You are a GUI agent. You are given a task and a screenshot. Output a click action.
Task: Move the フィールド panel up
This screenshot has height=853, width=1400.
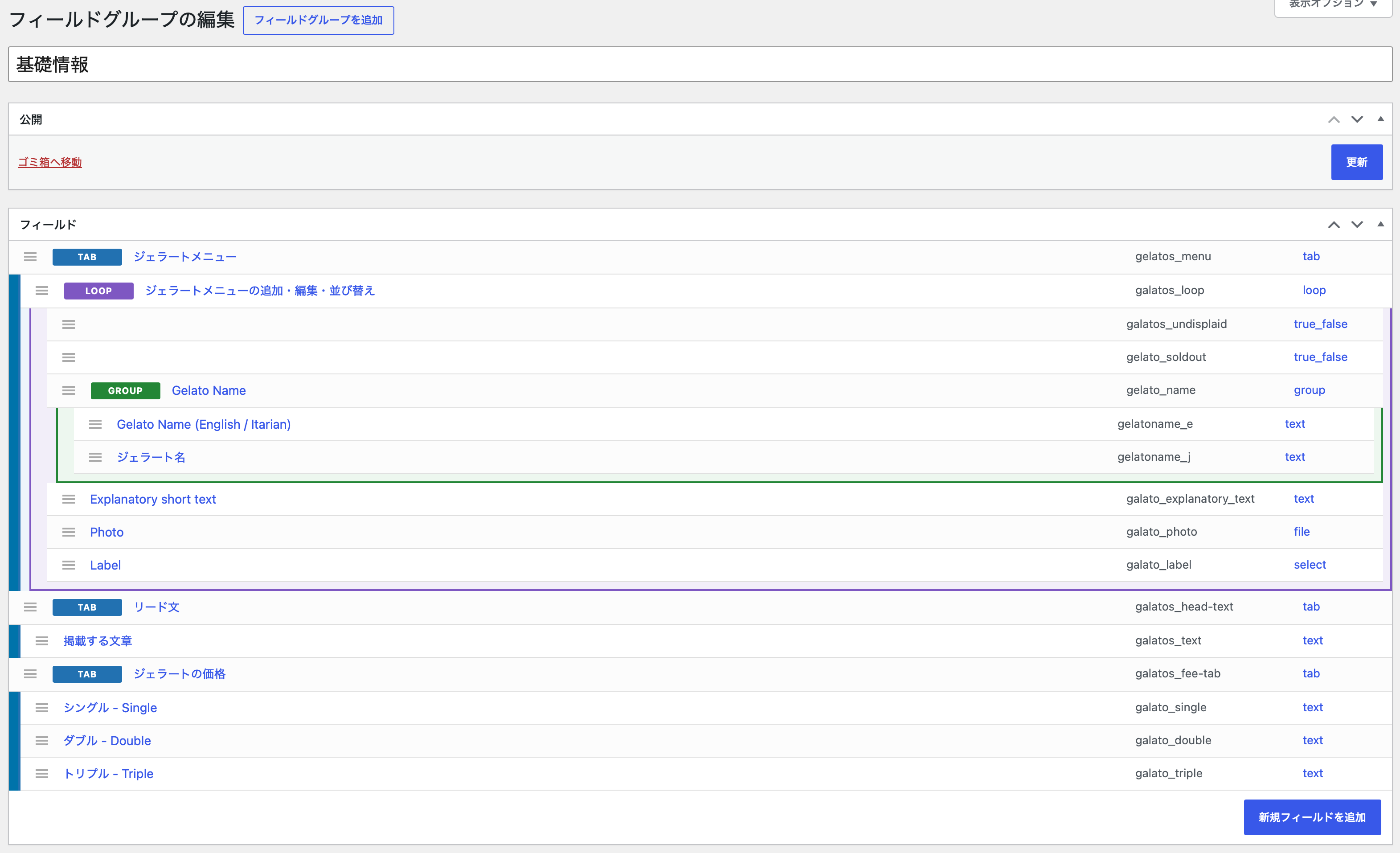[1334, 225]
